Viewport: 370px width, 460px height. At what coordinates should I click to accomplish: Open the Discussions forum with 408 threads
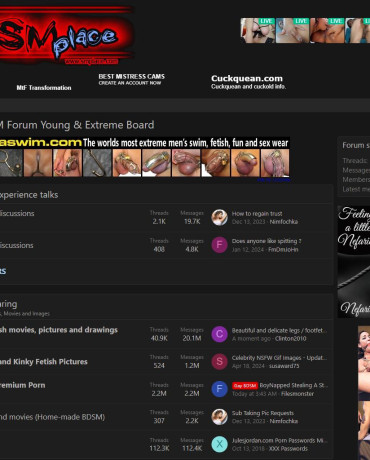click(x=17, y=245)
